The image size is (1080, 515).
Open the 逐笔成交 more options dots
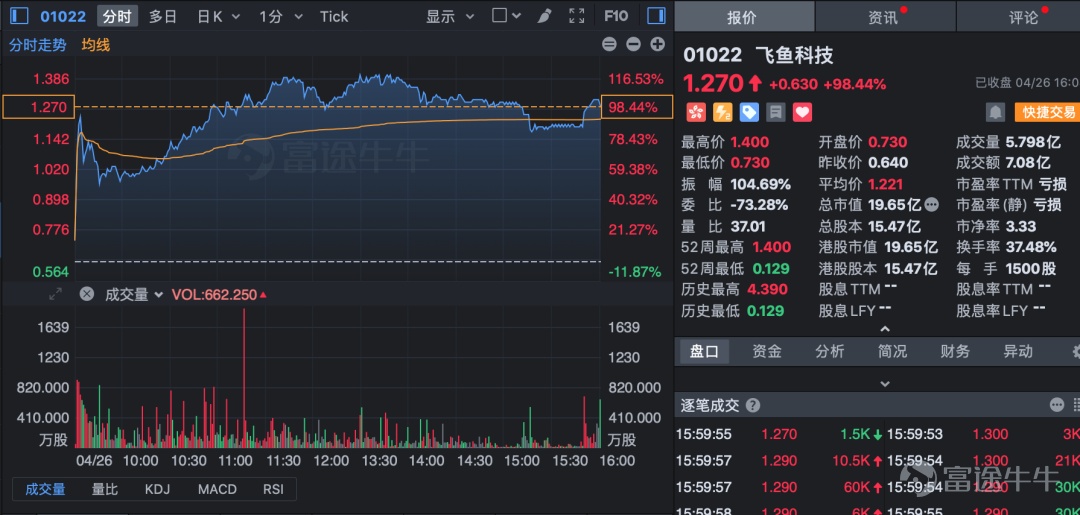[1057, 405]
